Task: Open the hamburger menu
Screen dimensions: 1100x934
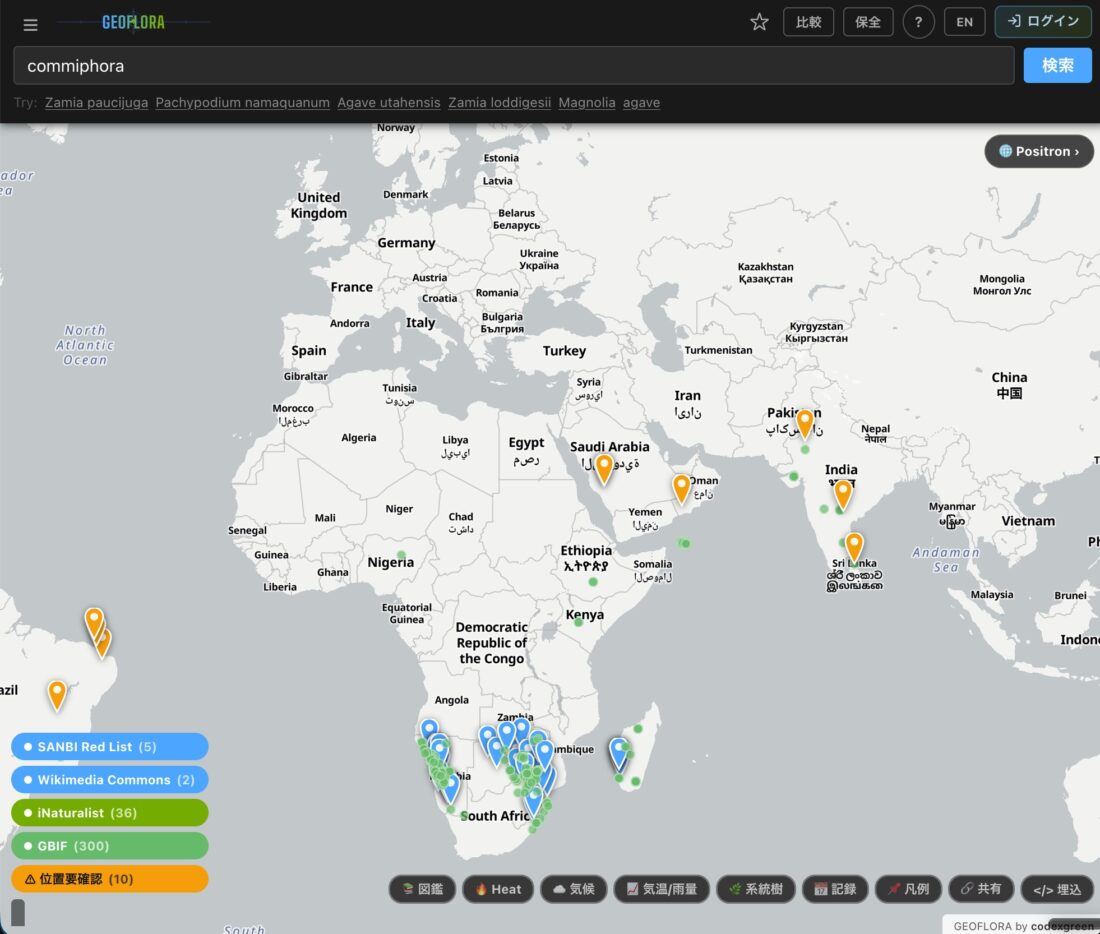Action: (x=30, y=24)
